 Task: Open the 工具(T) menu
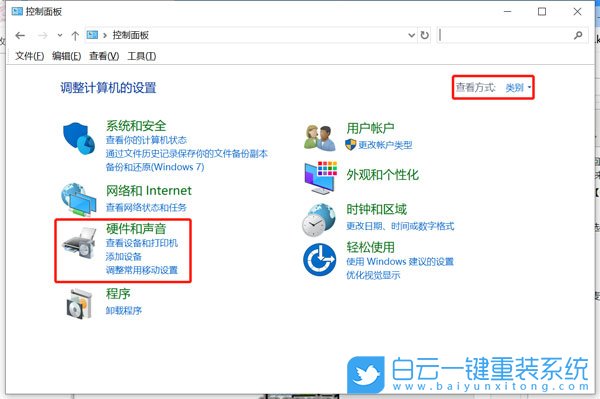tap(142, 56)
